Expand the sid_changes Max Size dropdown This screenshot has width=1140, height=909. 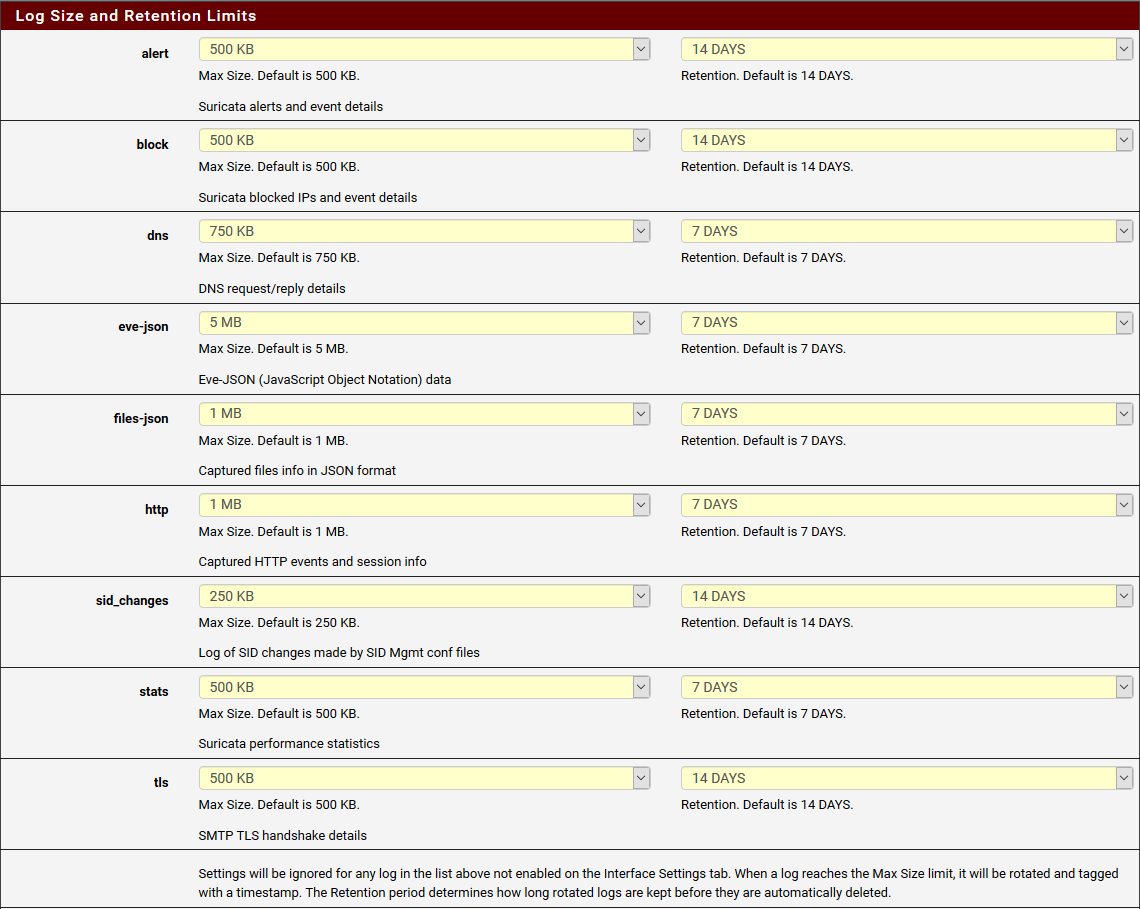coord(424,596)
